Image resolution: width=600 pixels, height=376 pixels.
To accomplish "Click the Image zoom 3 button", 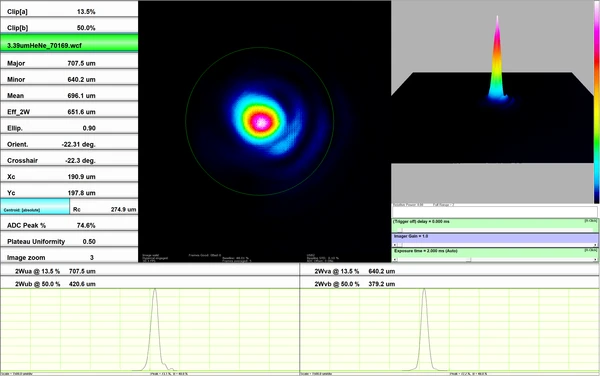I will click(x=69, y=257).
